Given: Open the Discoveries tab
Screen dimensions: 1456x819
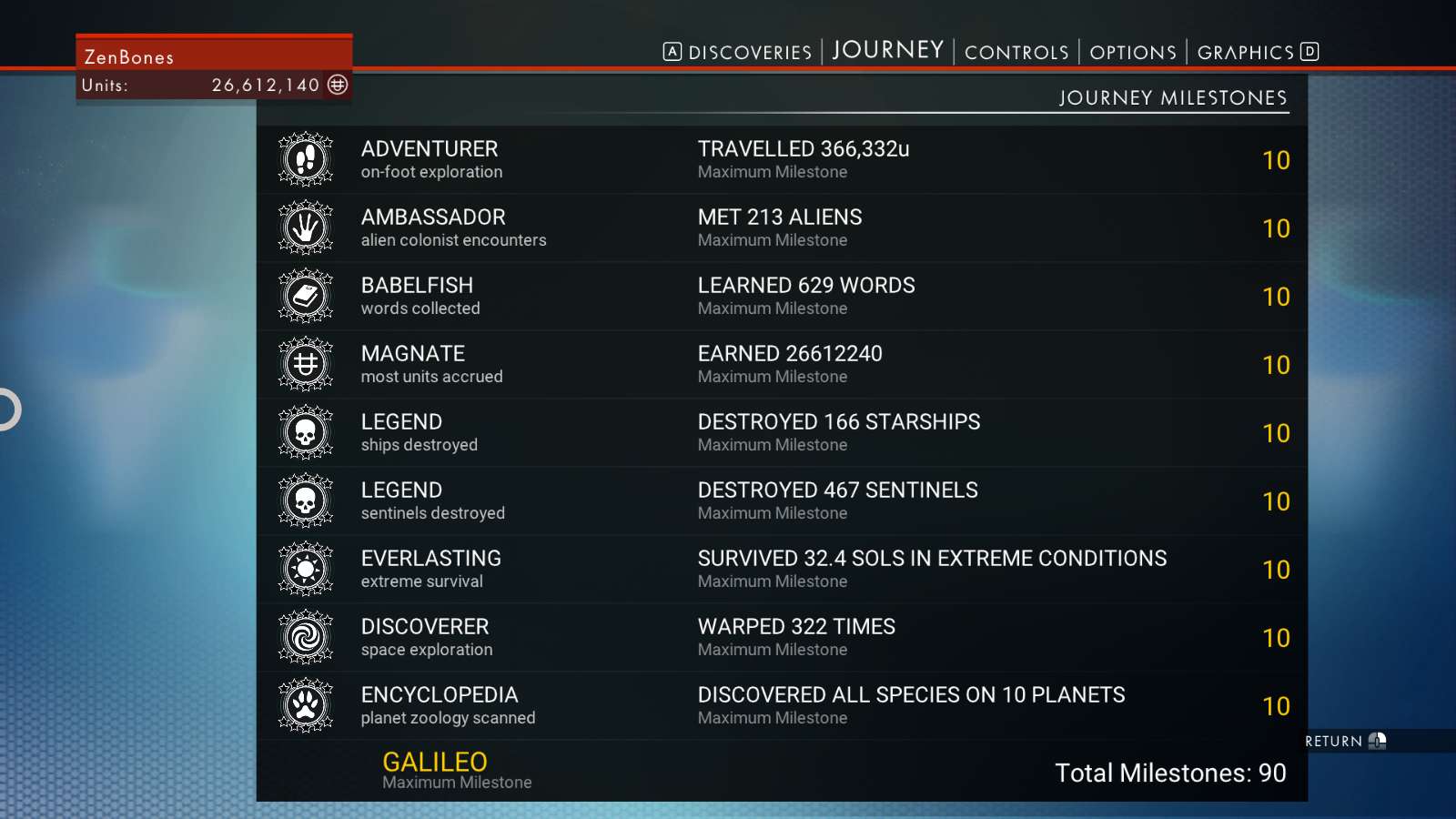Looking at the screenshot, I should 750,53.
